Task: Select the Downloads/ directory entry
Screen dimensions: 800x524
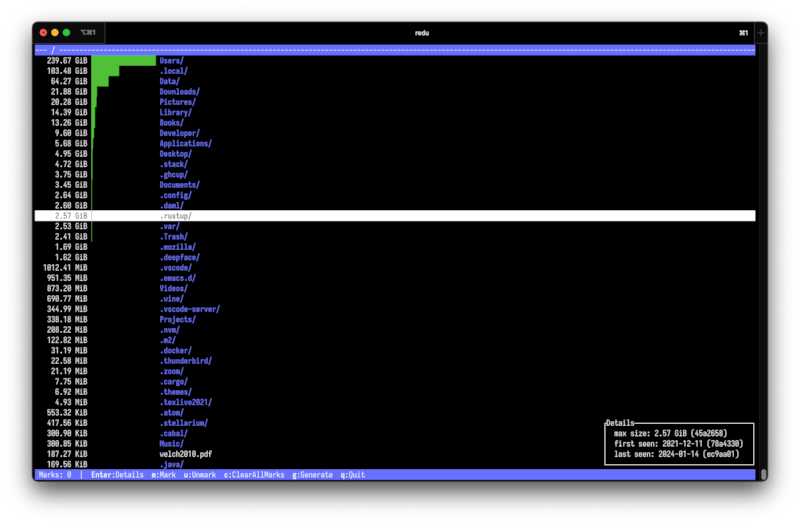Action: click(180, 92)
